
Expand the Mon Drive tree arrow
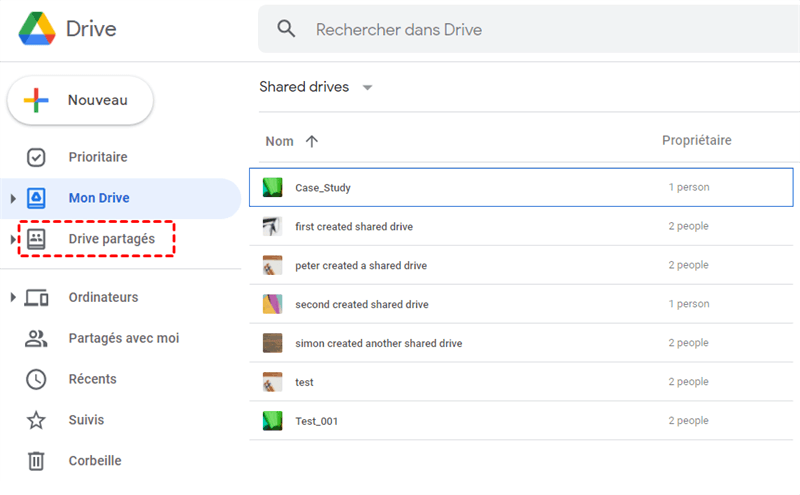point(12,198)
